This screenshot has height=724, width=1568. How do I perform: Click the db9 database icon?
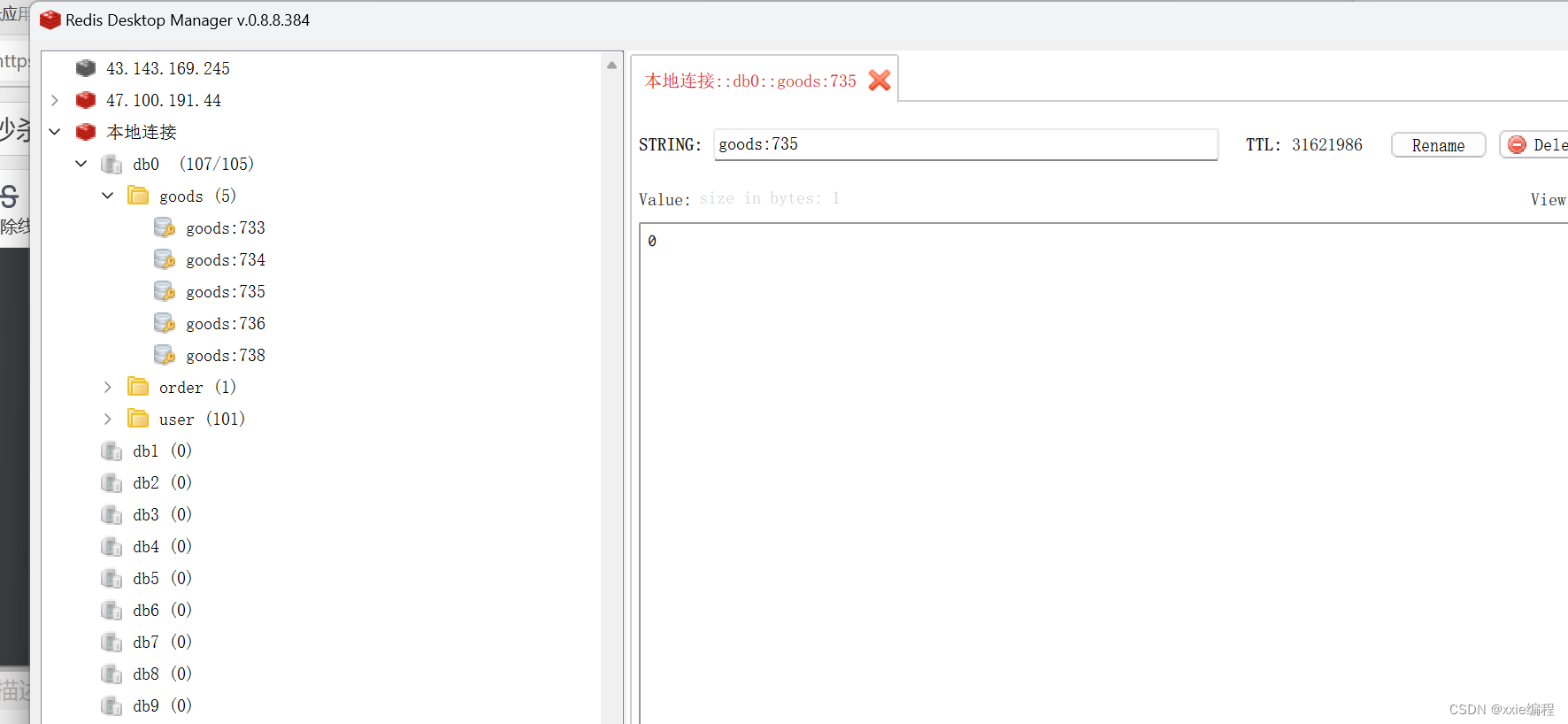point(111,705)
